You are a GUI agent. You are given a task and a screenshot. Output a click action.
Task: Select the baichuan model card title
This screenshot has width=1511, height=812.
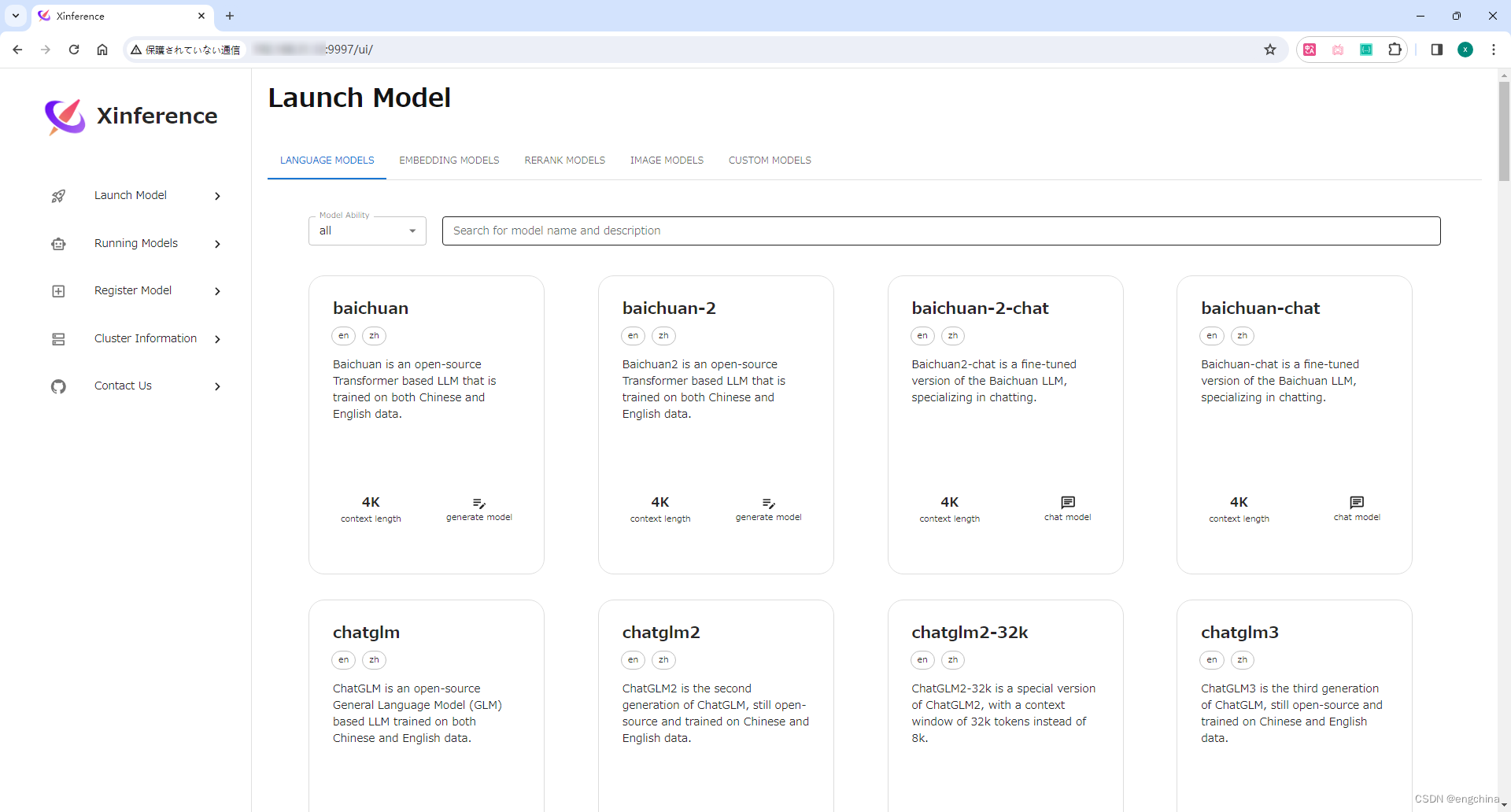click(371, 308)
